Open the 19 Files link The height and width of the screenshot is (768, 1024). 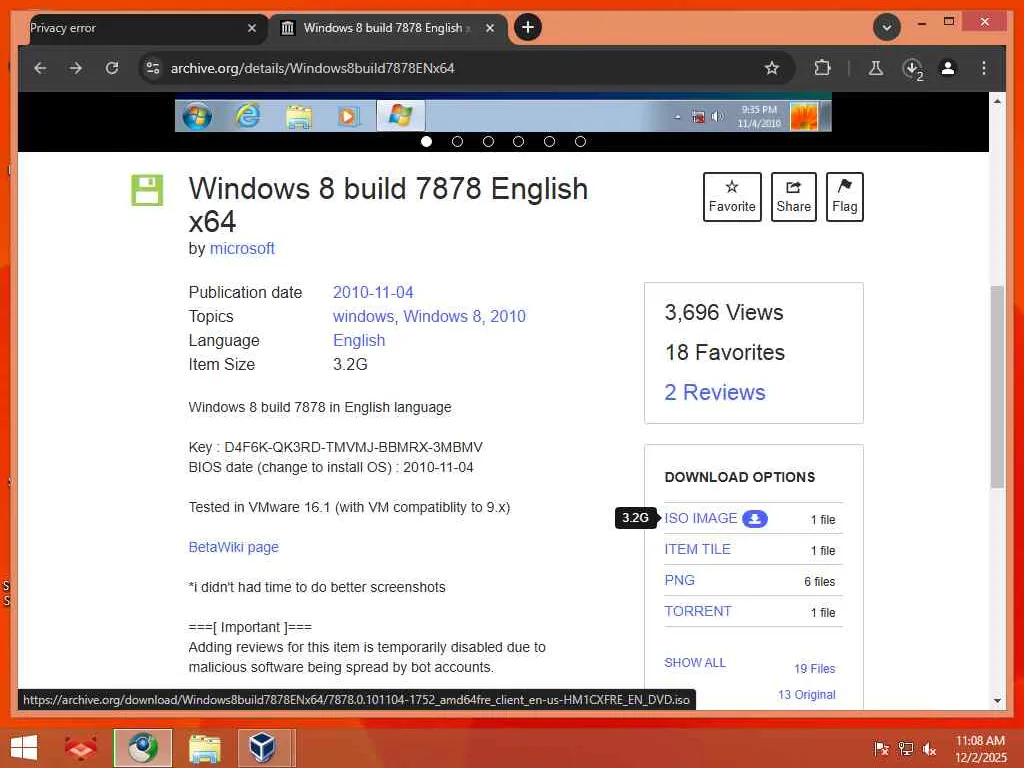[x=814, y=668]
